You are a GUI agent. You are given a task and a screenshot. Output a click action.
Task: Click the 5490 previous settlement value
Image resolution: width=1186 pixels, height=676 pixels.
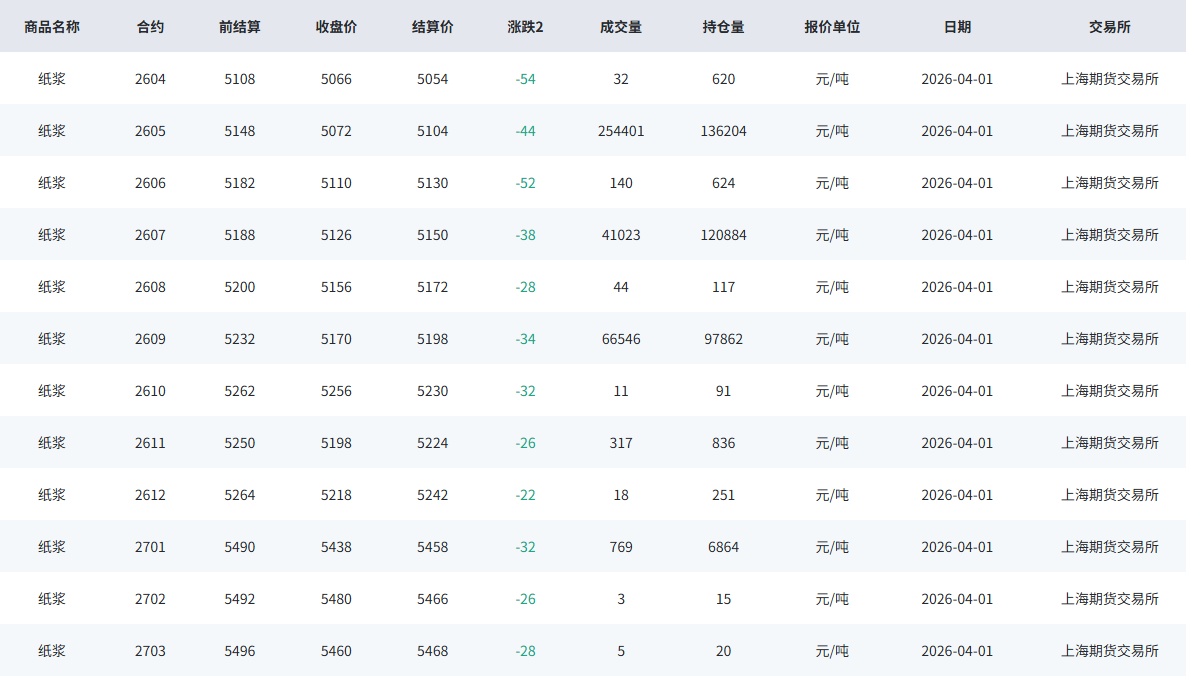point(240,547)
